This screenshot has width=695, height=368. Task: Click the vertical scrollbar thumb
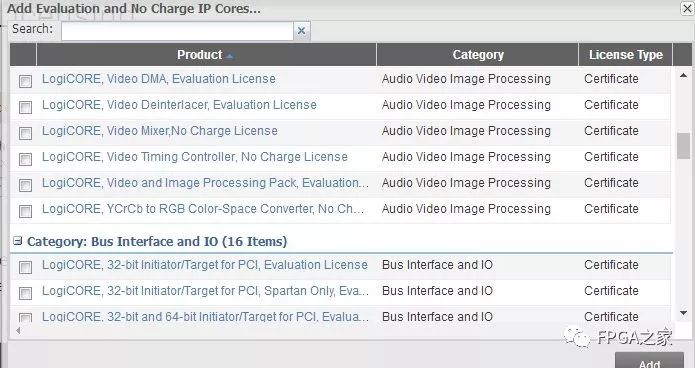coord(683,146)
